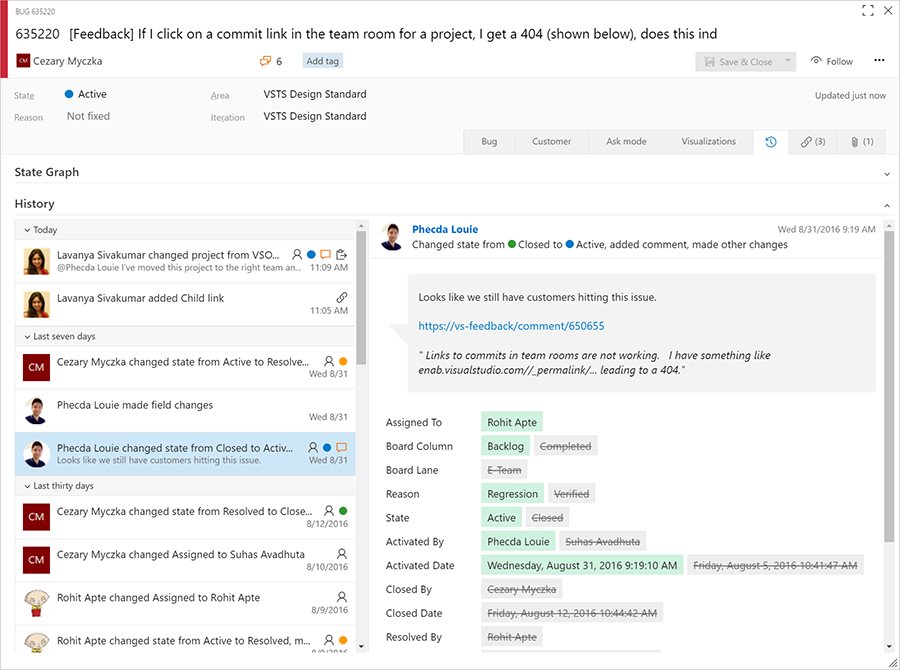Open the Links (3) tab
This screenshot has width=900, height=670.
pyautogui.click(x=813, y=142)
